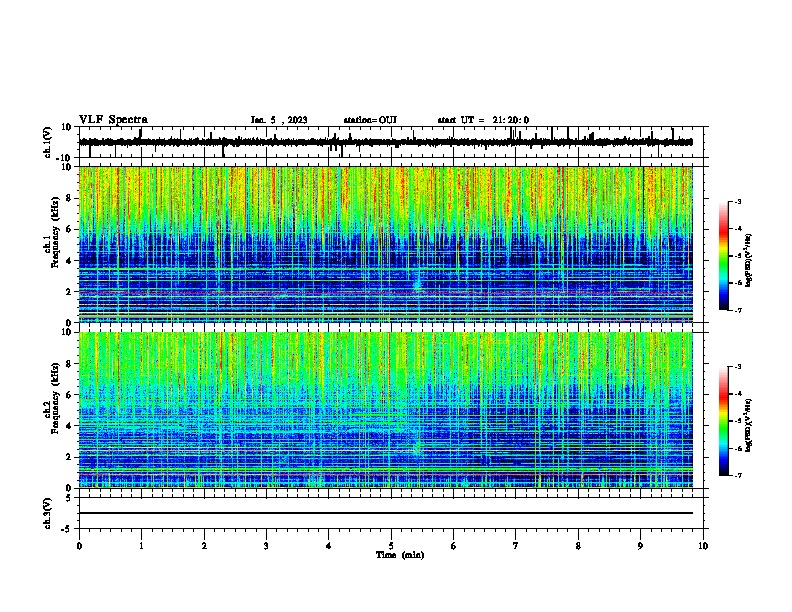Click the time axis tick label "6"
Viewport: 792px width, 612px height.
click(454, 546)
